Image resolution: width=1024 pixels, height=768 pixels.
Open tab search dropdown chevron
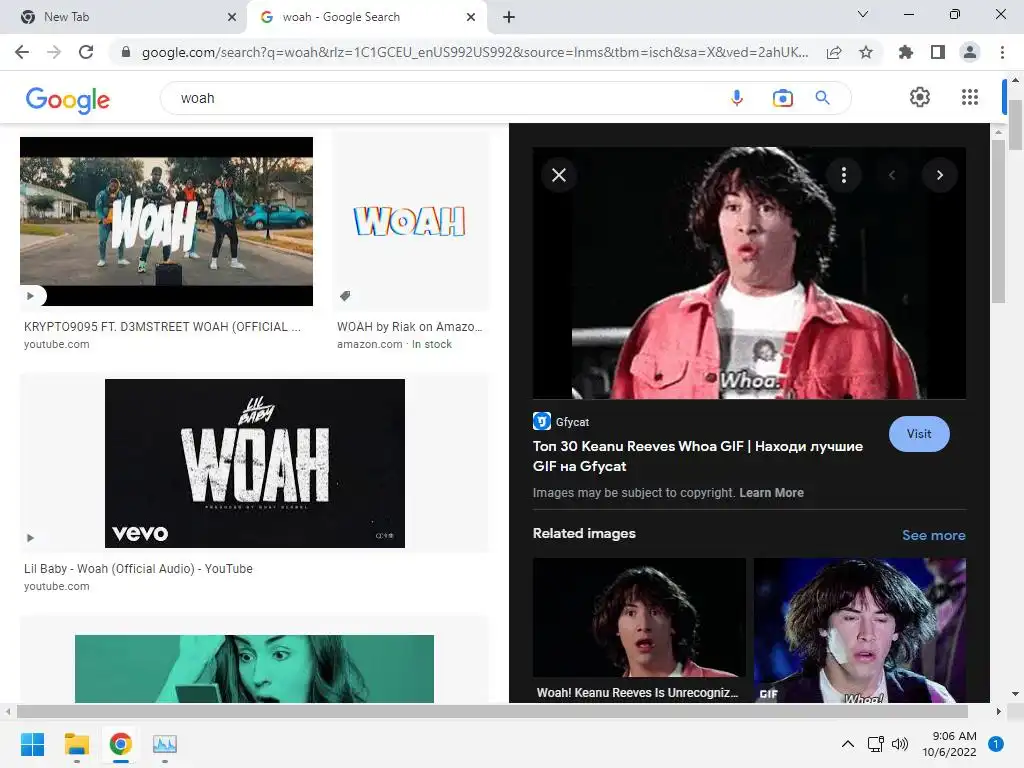click(863, 14)
